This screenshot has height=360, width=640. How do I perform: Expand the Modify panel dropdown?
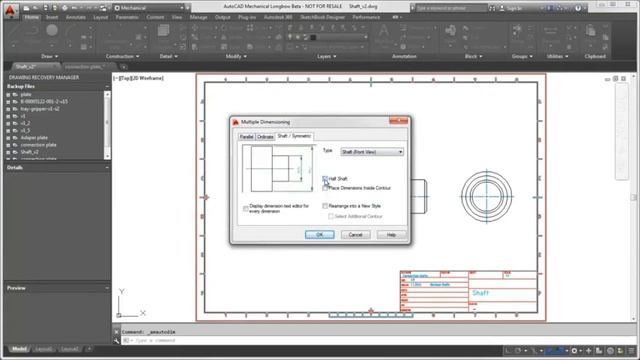236,56
